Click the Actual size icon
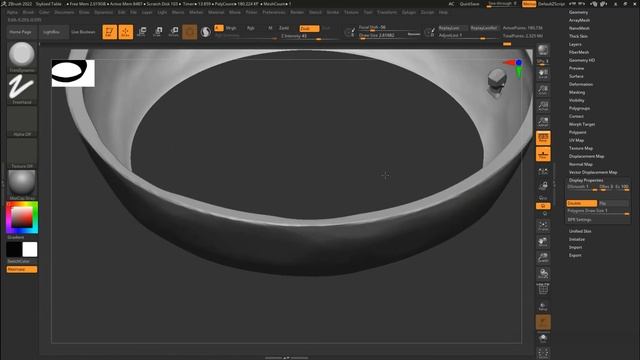This screenshot has height=360, width=640. [543, 106]
